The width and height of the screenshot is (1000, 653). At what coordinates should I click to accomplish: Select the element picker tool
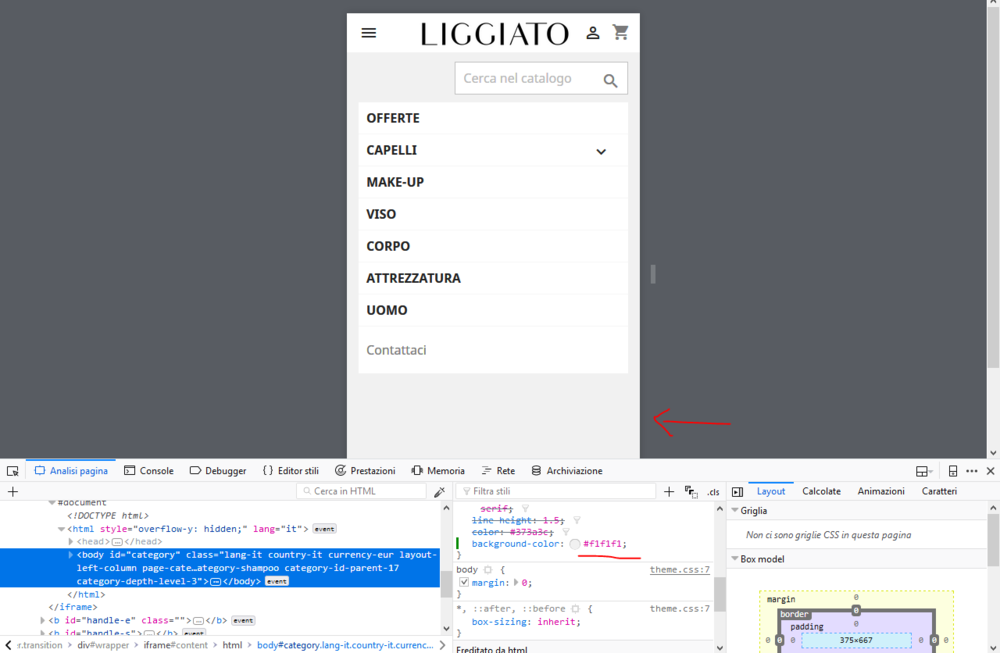tap(12, 470)
